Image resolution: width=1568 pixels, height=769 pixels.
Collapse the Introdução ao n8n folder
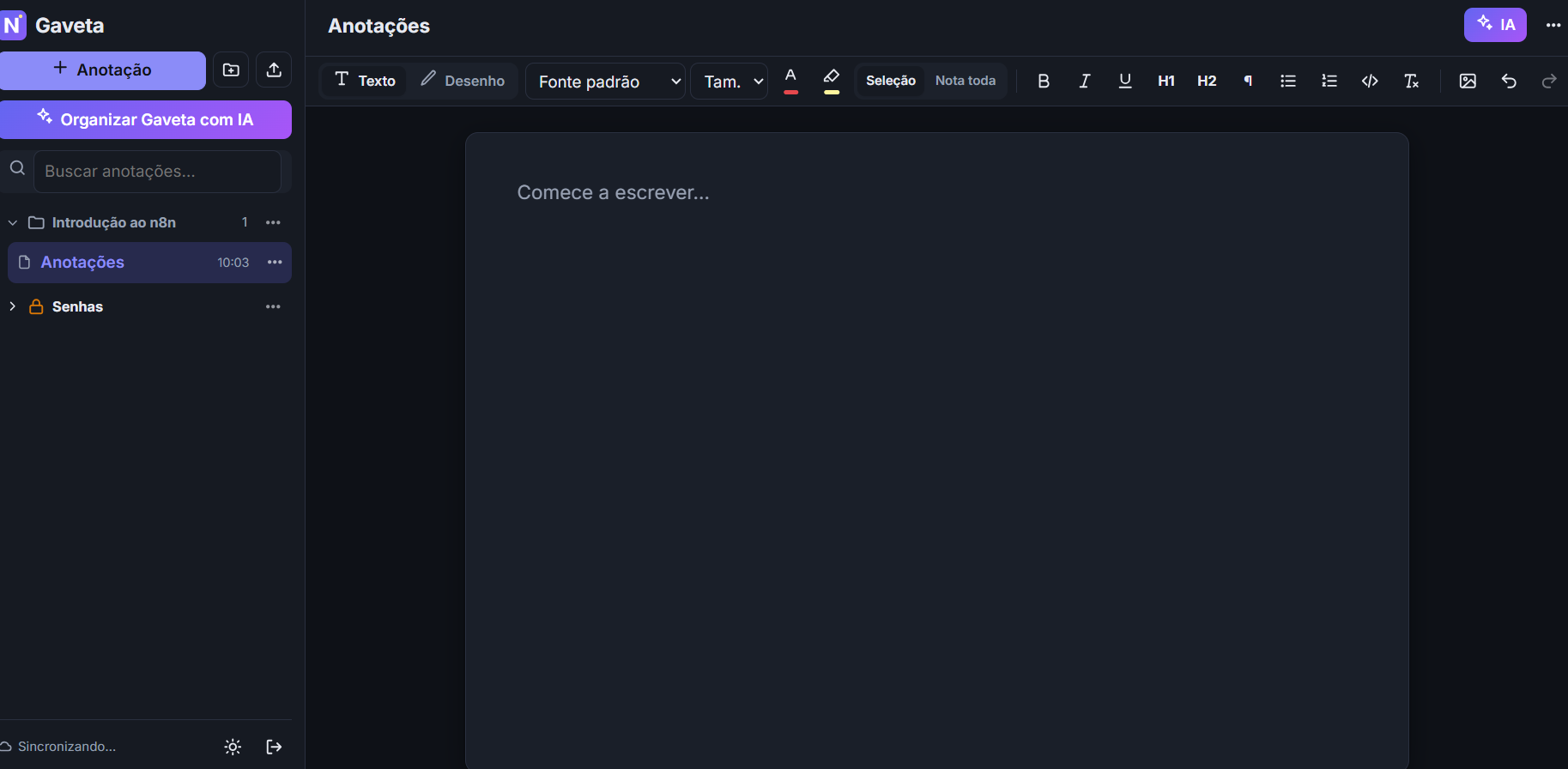[13, 223]
